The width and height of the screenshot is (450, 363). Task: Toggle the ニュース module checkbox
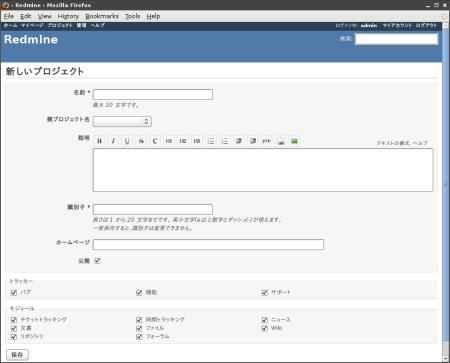pyautogui.click(x=265, y=320)
